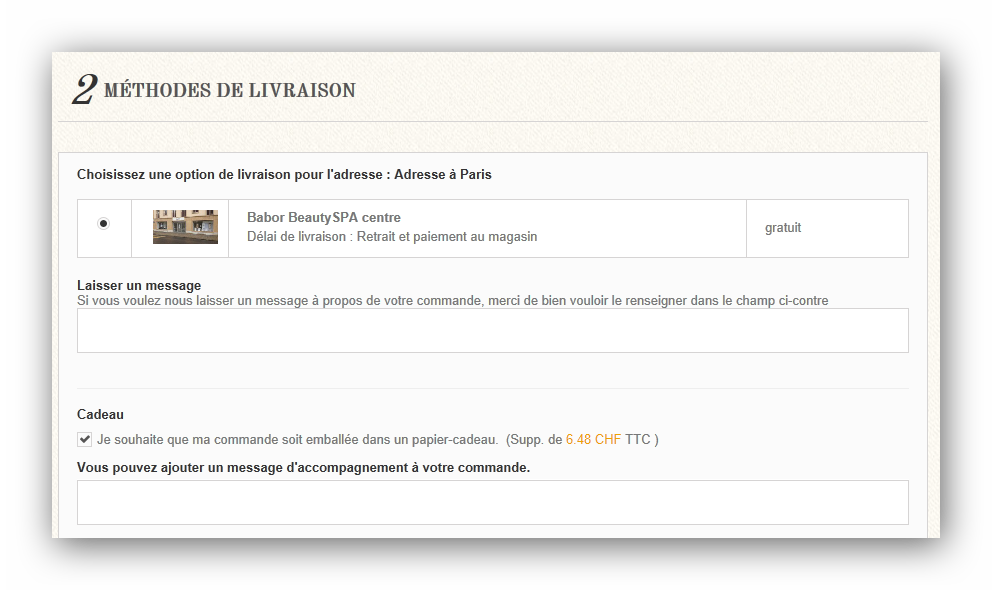Click 'Vous pouvez ajouter un message d'accompagnement' label

pyautogui.click(x=304, y=468)
